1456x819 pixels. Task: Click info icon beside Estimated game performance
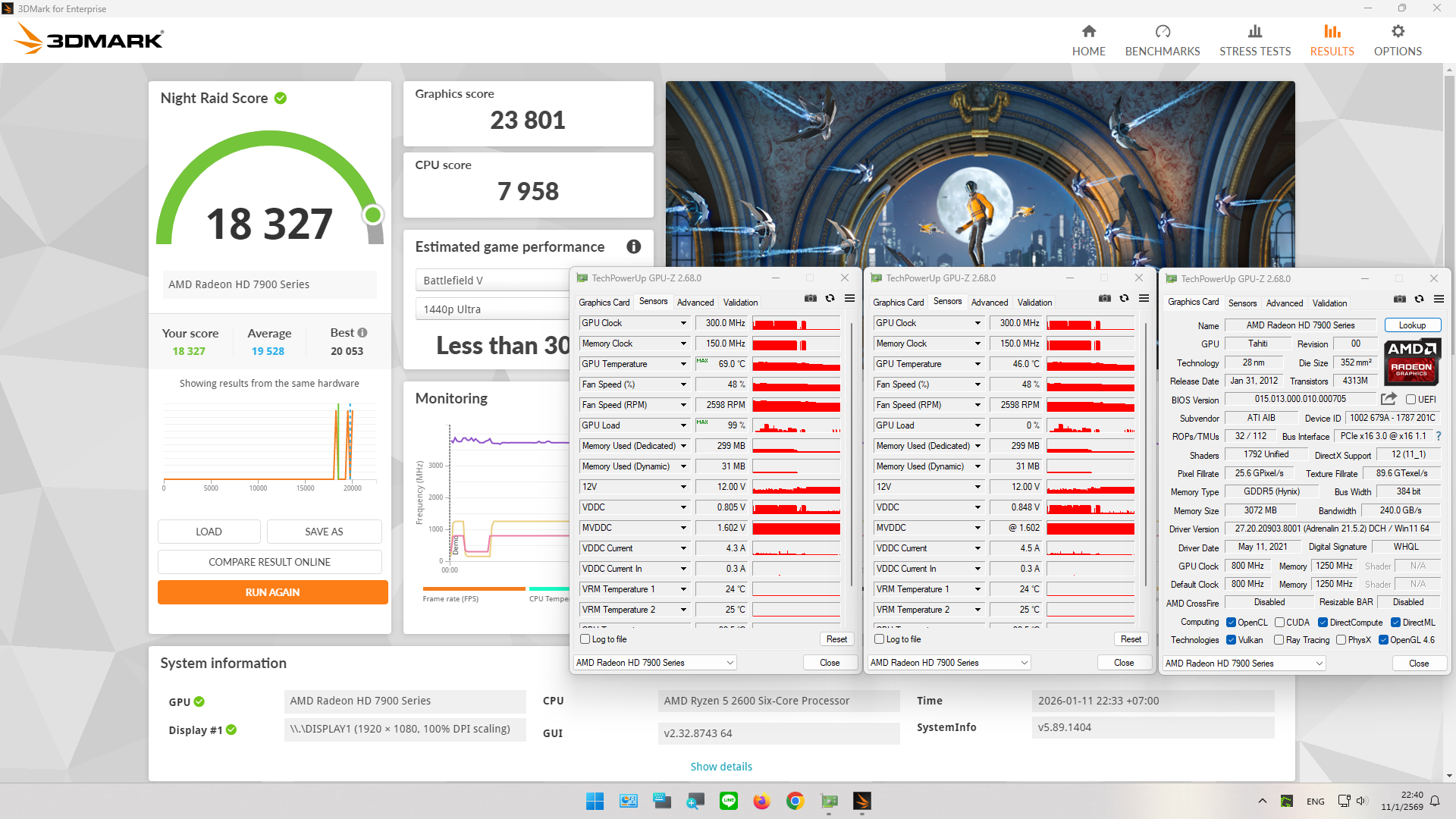click(x=633, y=246)
